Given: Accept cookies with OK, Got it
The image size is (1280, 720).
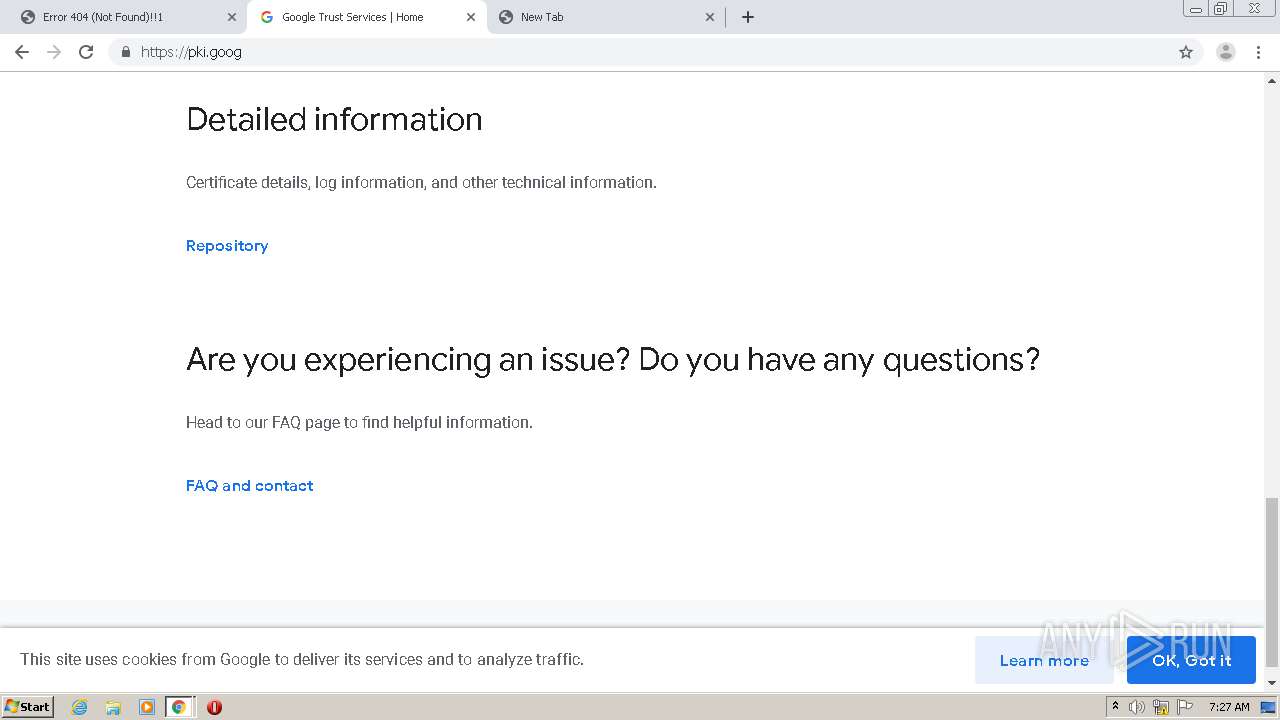Looking at the screenshot, I should [x=1191, y=660].
